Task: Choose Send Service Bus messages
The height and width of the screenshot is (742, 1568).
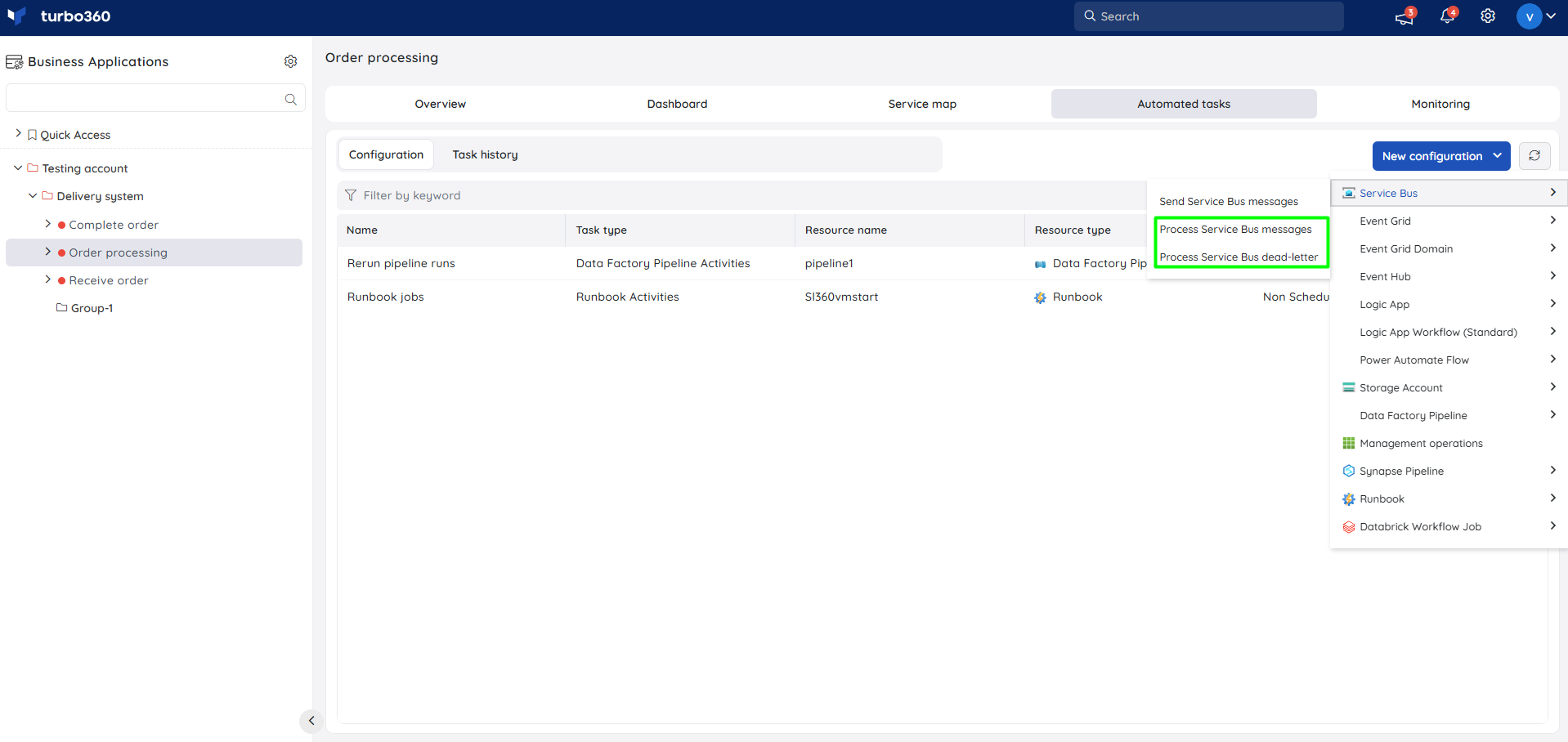Action: click(x=1229, y=201)
